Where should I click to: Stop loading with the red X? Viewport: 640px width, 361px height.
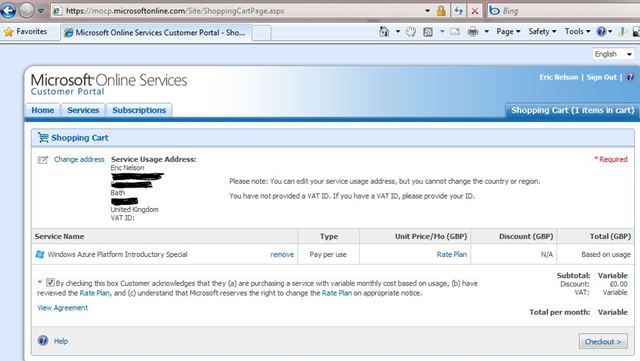click(475, 11)
